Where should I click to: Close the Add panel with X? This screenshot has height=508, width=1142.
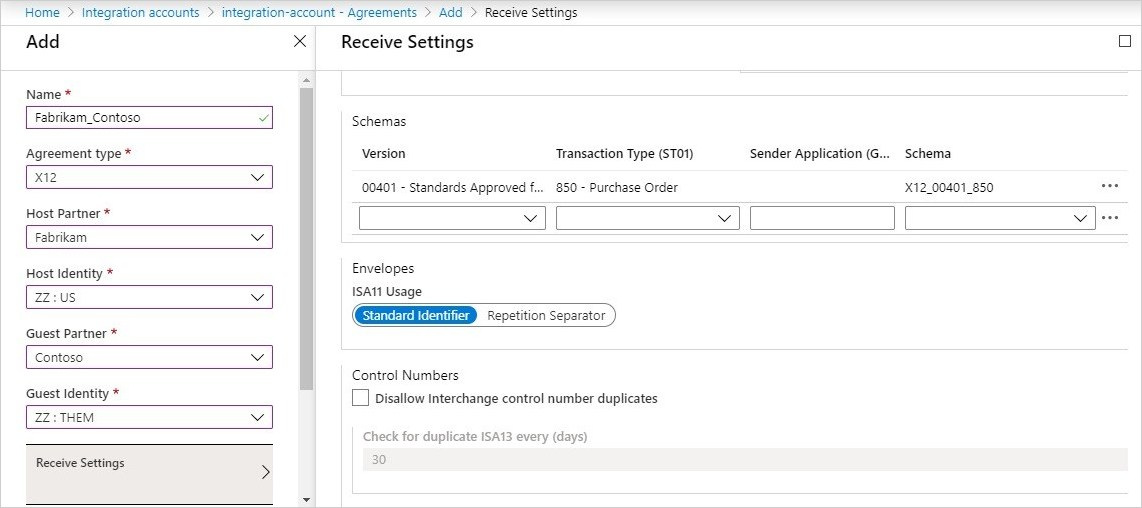click(299, 42)
